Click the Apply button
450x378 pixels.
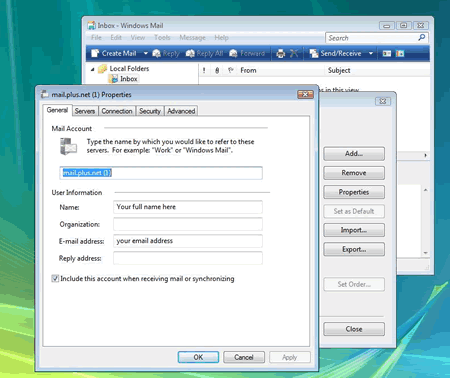click(289, 357)
